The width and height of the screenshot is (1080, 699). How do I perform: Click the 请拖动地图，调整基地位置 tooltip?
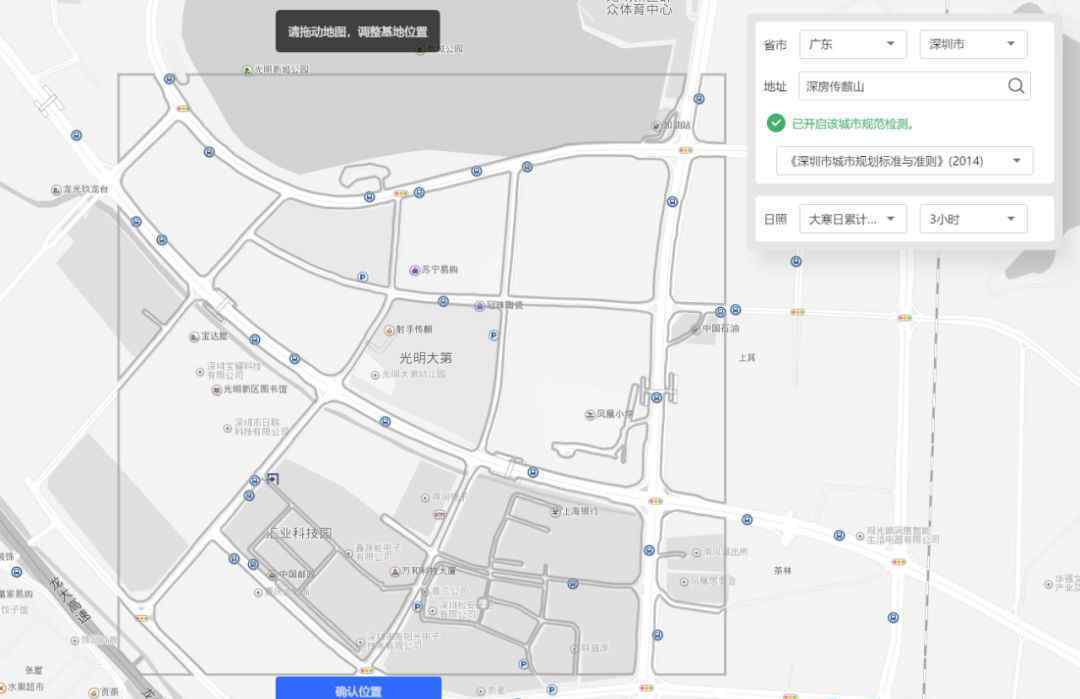(357, 31)
